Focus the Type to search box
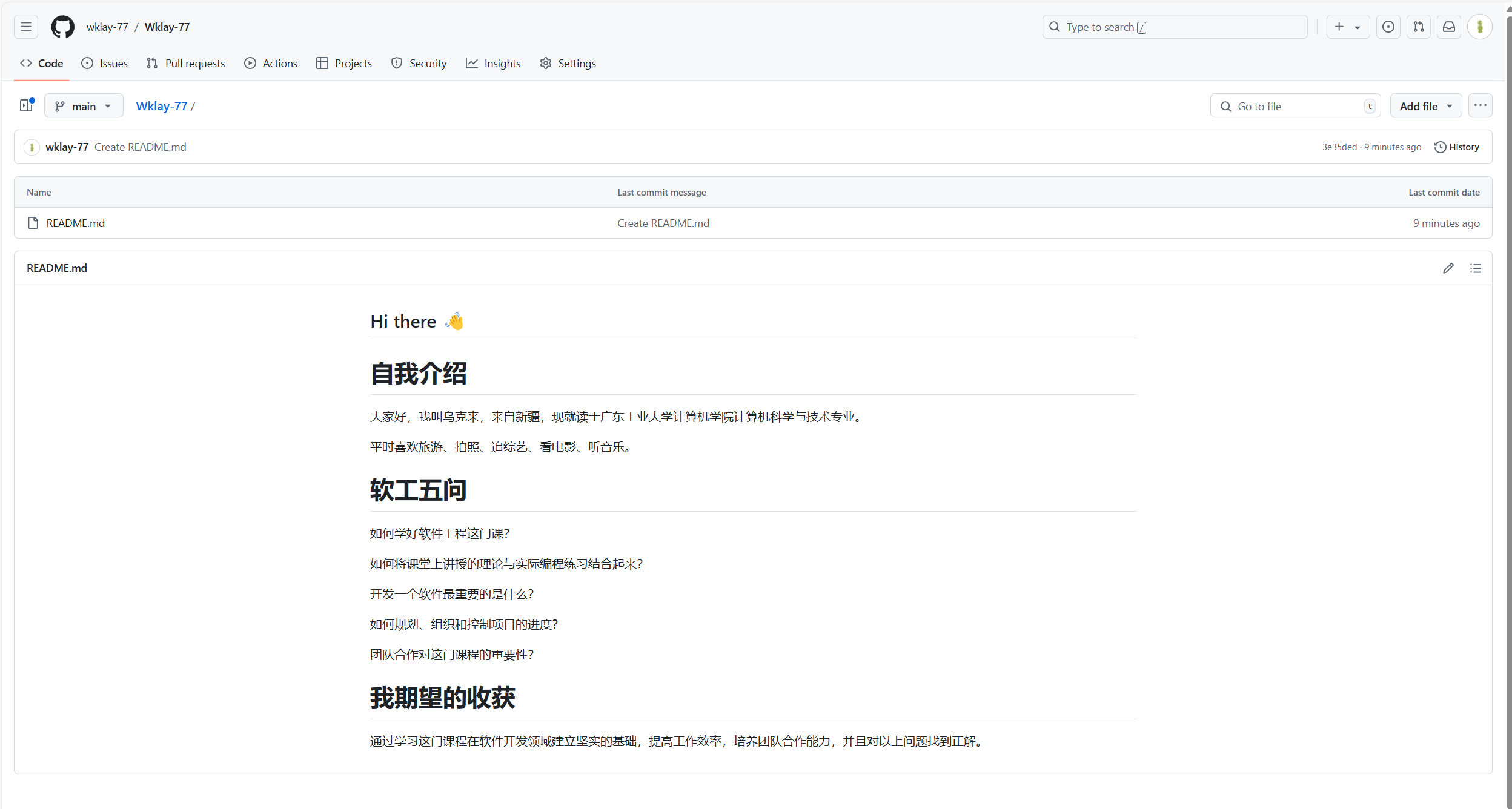The width and height of the screenshot is (1512, 809). (x=1174, y=27)
